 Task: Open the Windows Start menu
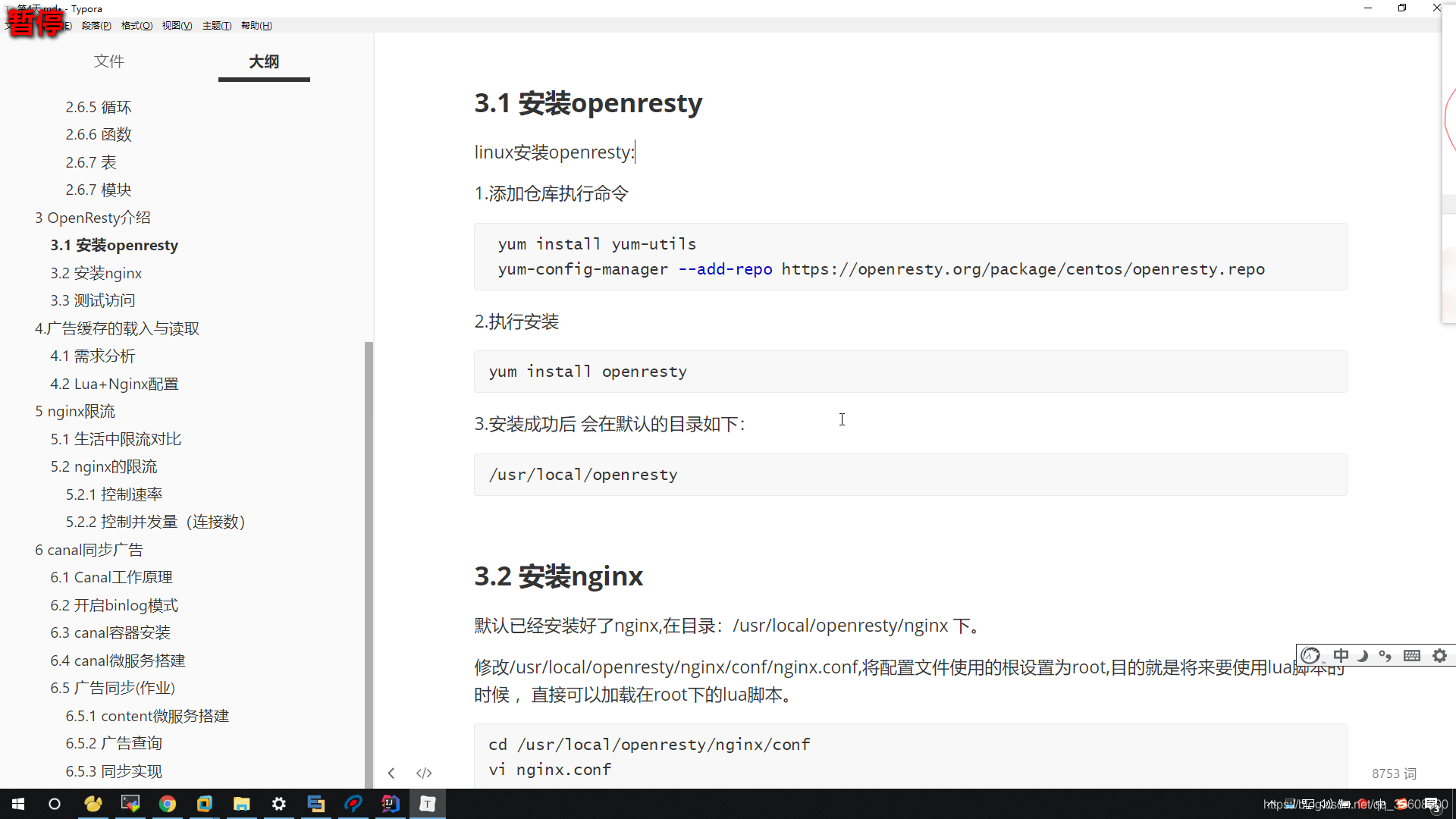pyautogui.click(x=18, y=804)
